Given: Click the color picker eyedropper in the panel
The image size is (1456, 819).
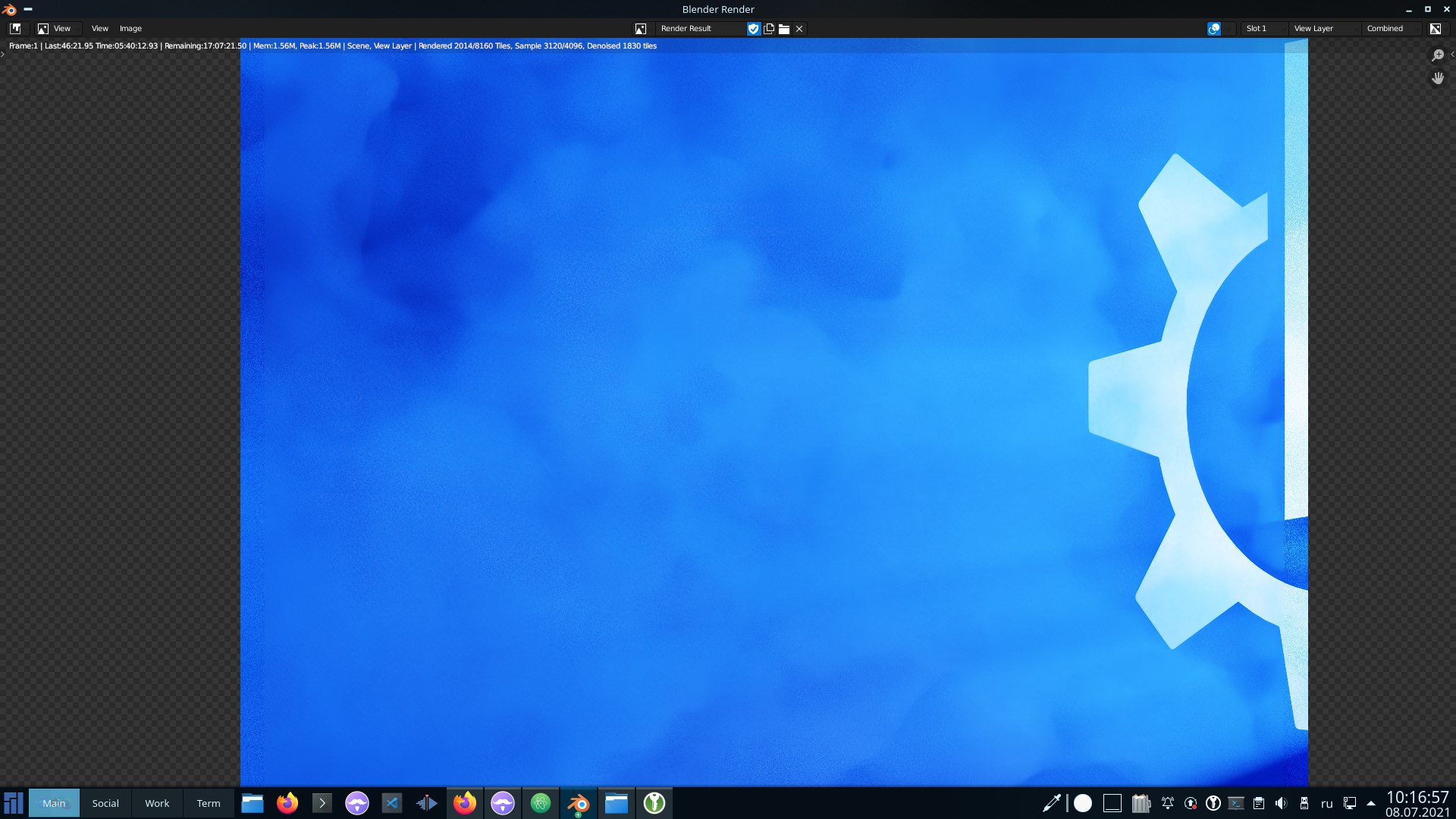Looking at the screenshot, I should tap(1052, 803).
